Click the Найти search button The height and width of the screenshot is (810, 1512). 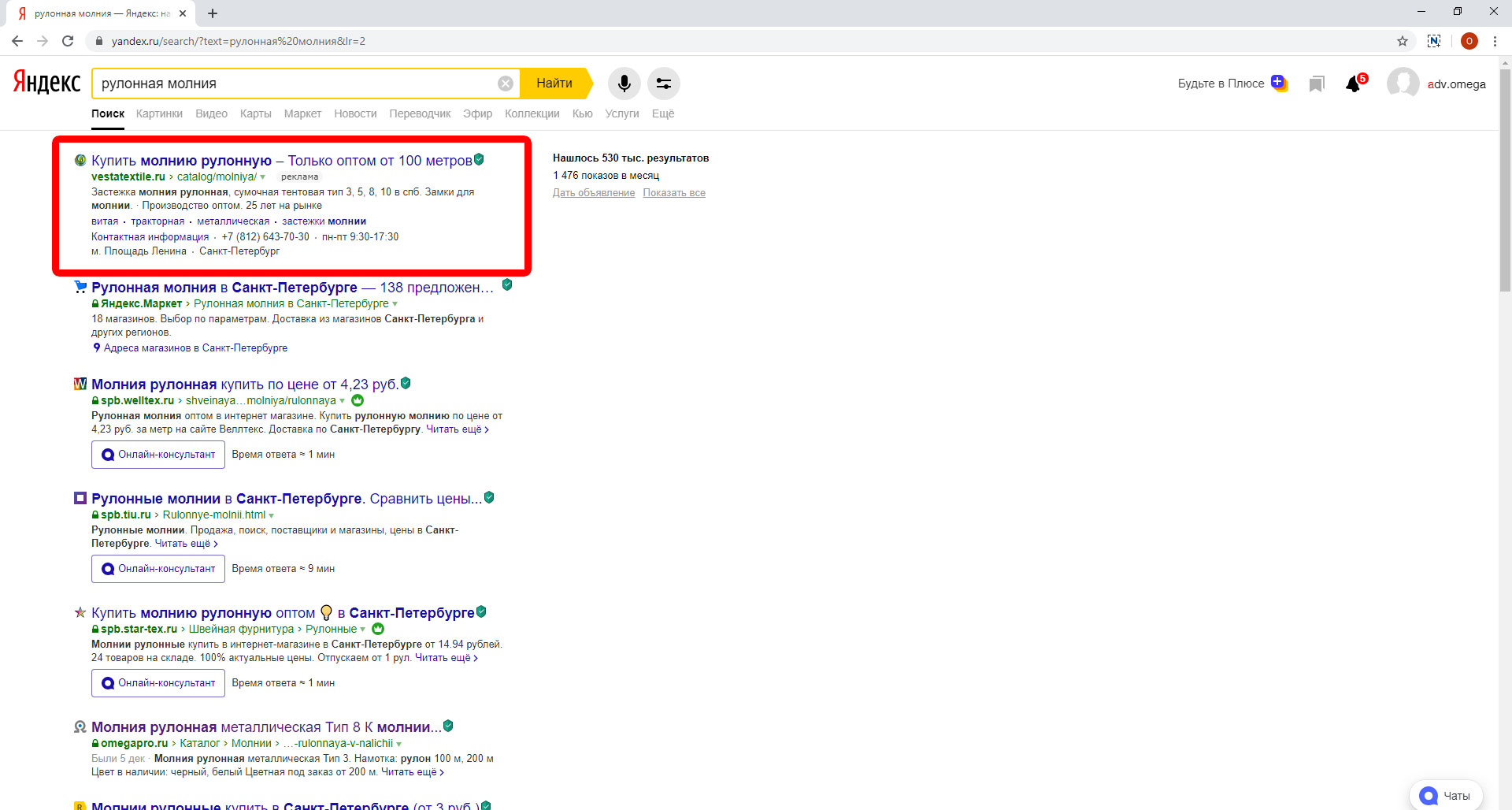click(555, 84)
